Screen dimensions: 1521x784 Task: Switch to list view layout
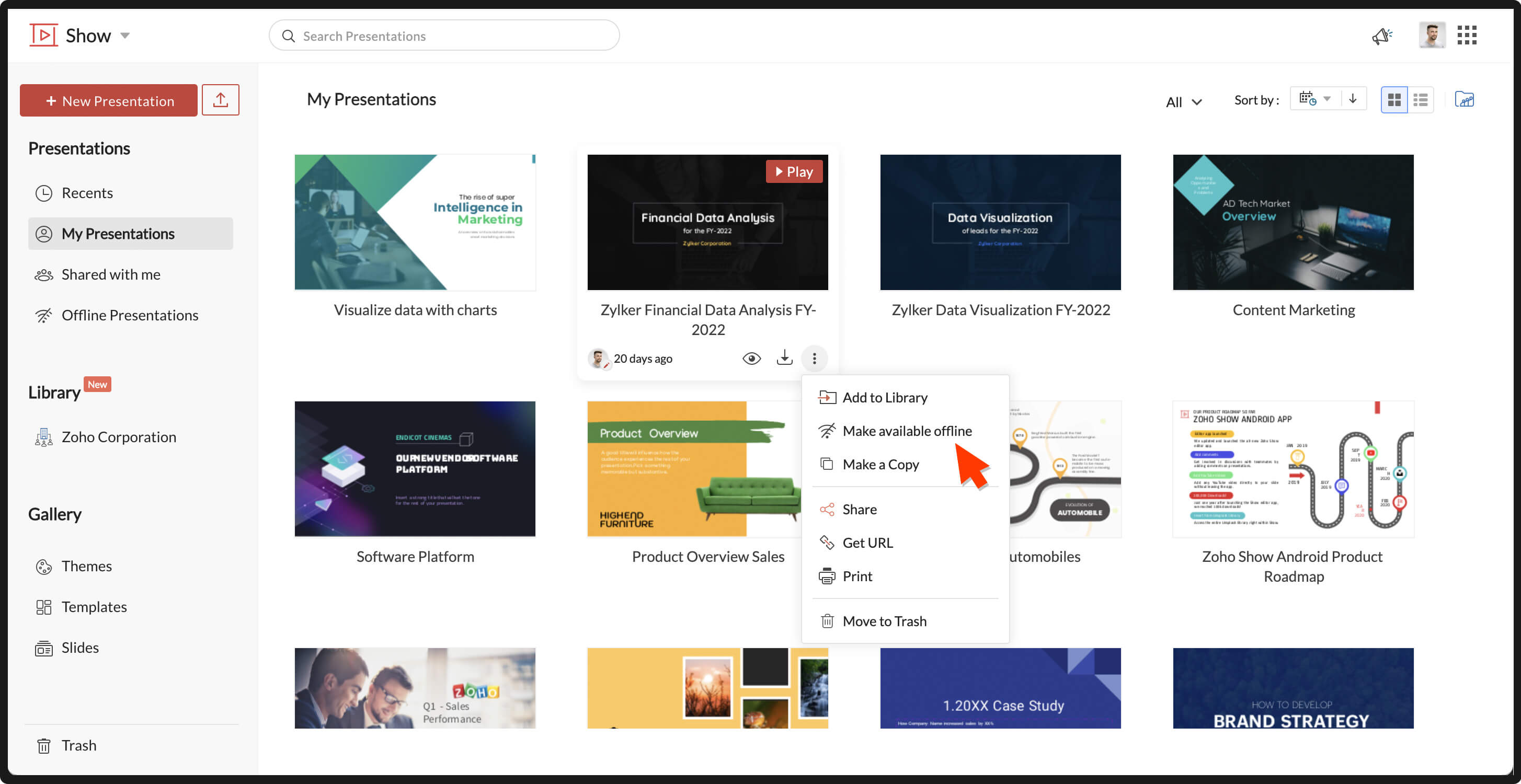(x=1421, y=100)
